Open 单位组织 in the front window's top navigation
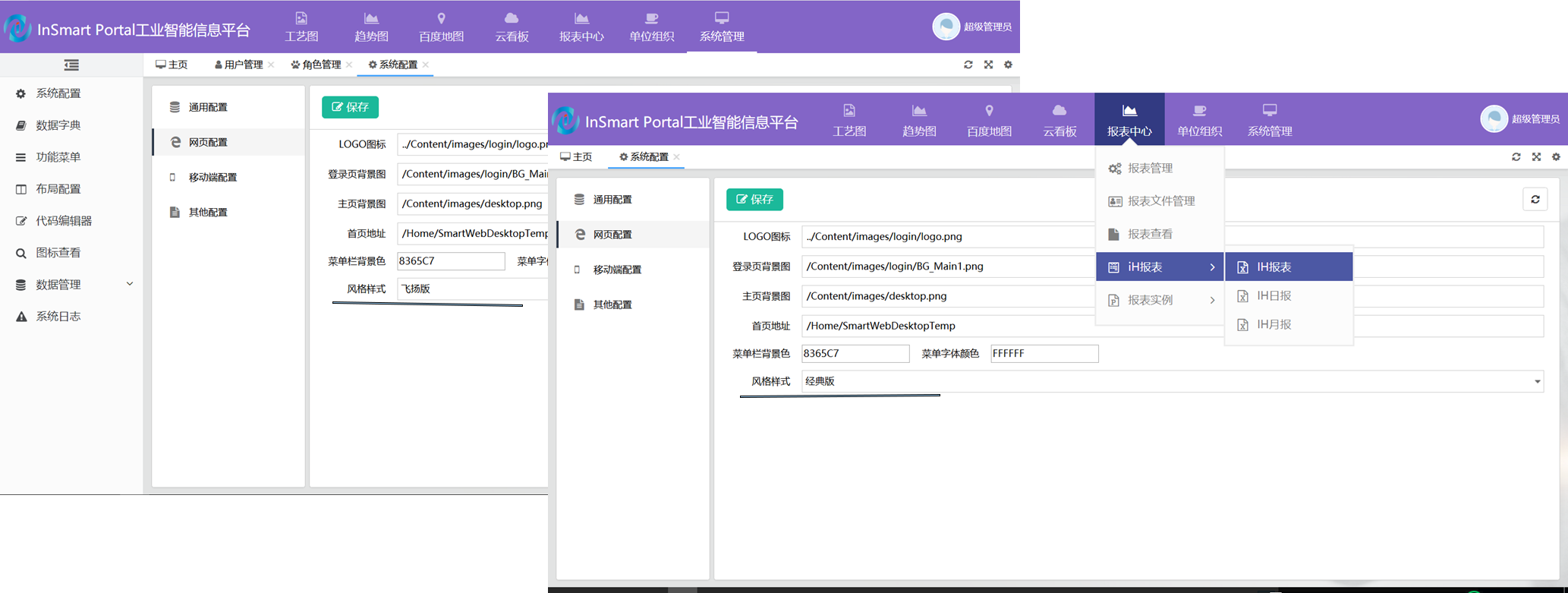Image resolution: width=1568 pixels, height=593 pixels. 1199,121
